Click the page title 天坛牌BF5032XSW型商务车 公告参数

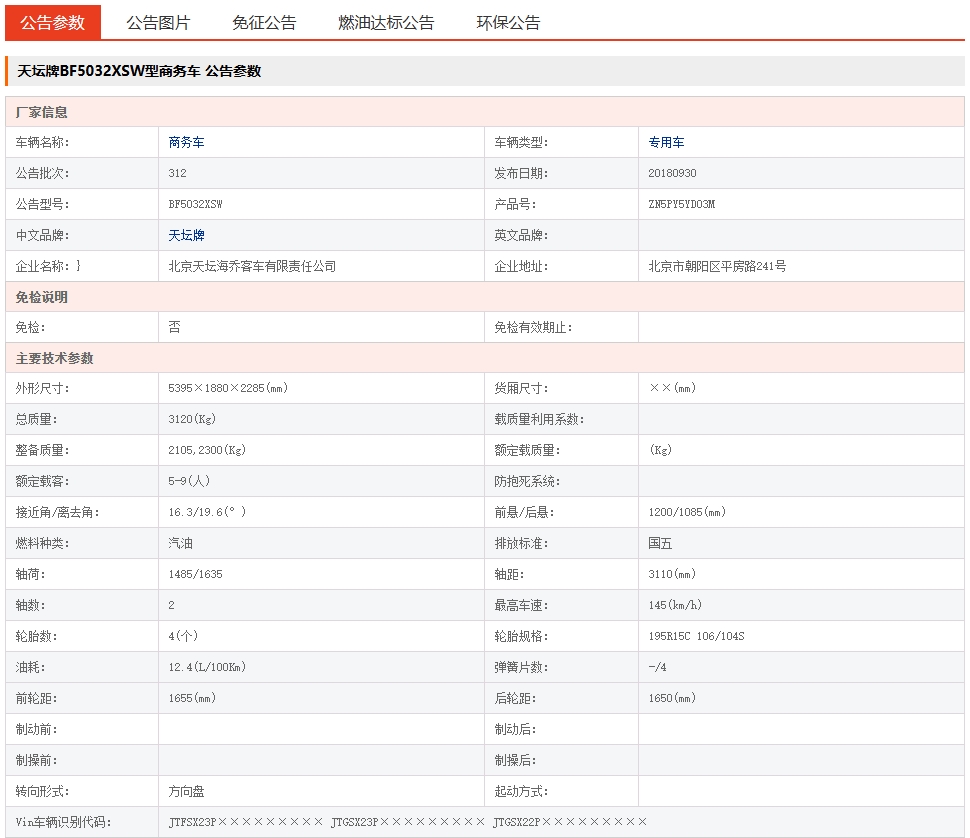139,71
